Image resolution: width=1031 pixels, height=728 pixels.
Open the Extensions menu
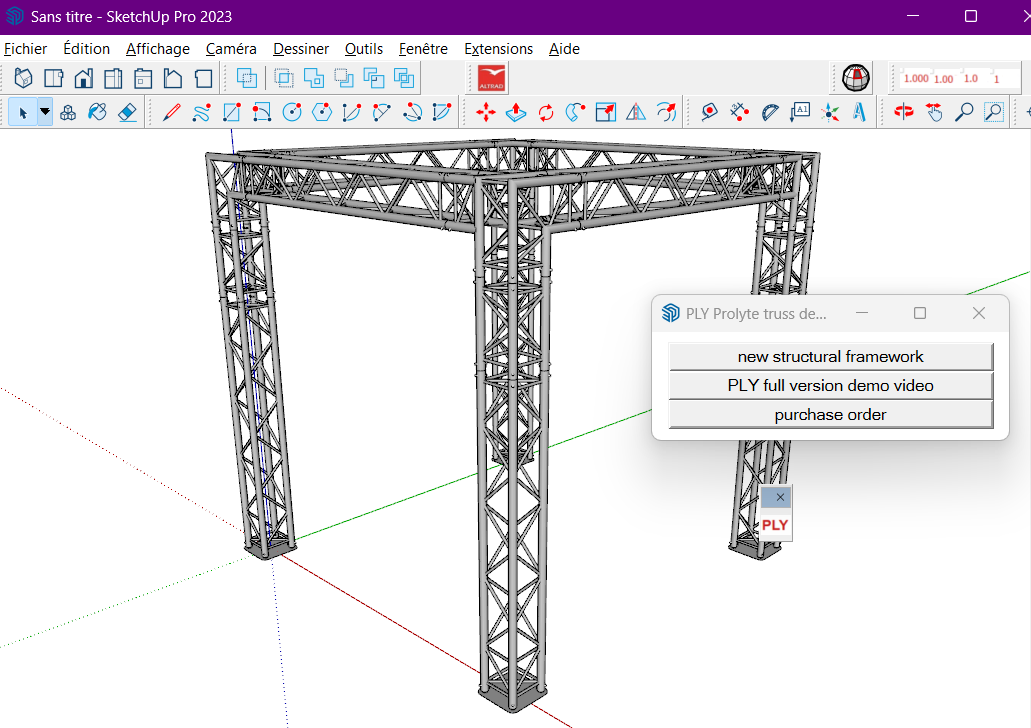498,48
